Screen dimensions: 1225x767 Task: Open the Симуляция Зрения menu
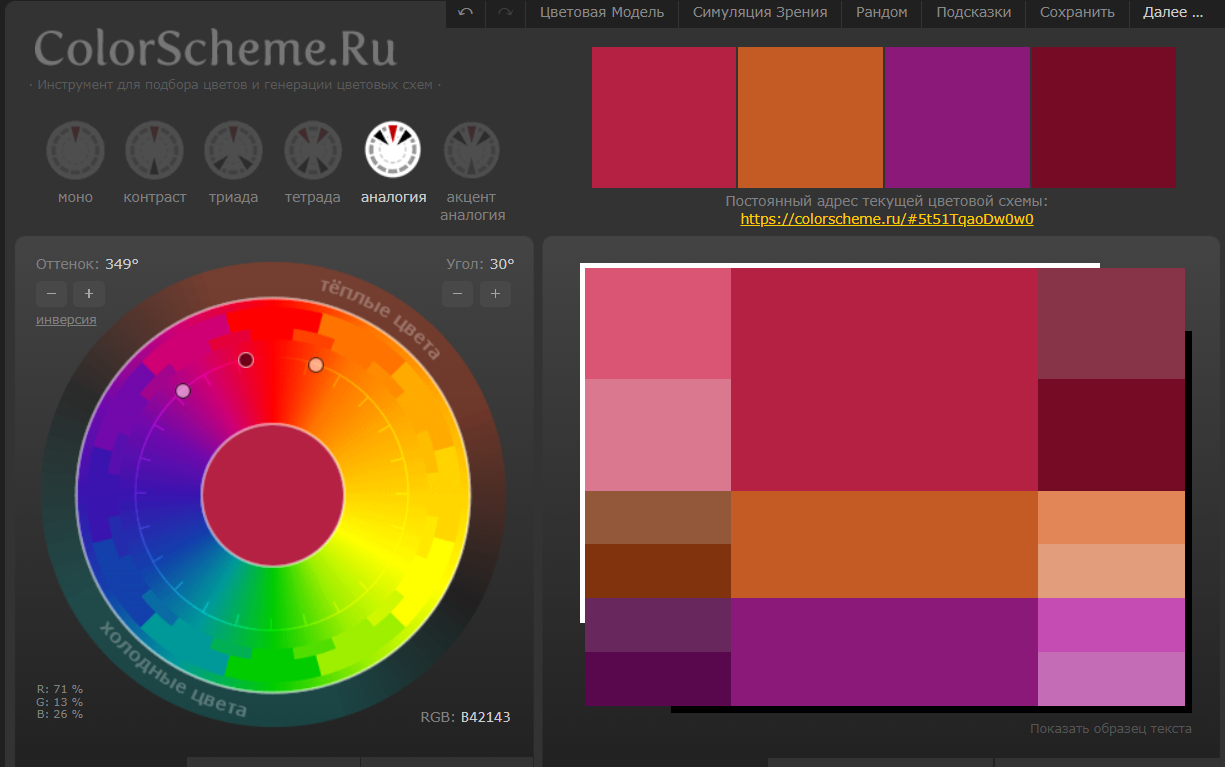point(760,13)
